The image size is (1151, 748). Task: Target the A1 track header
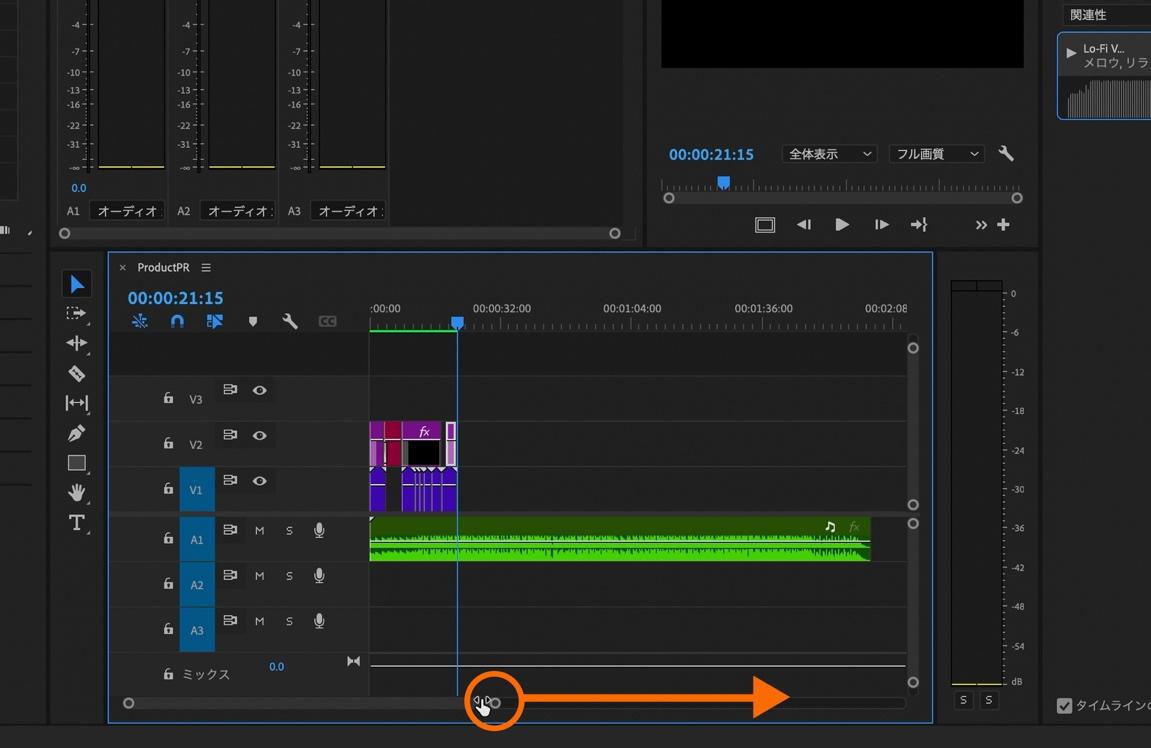[197, 539]
